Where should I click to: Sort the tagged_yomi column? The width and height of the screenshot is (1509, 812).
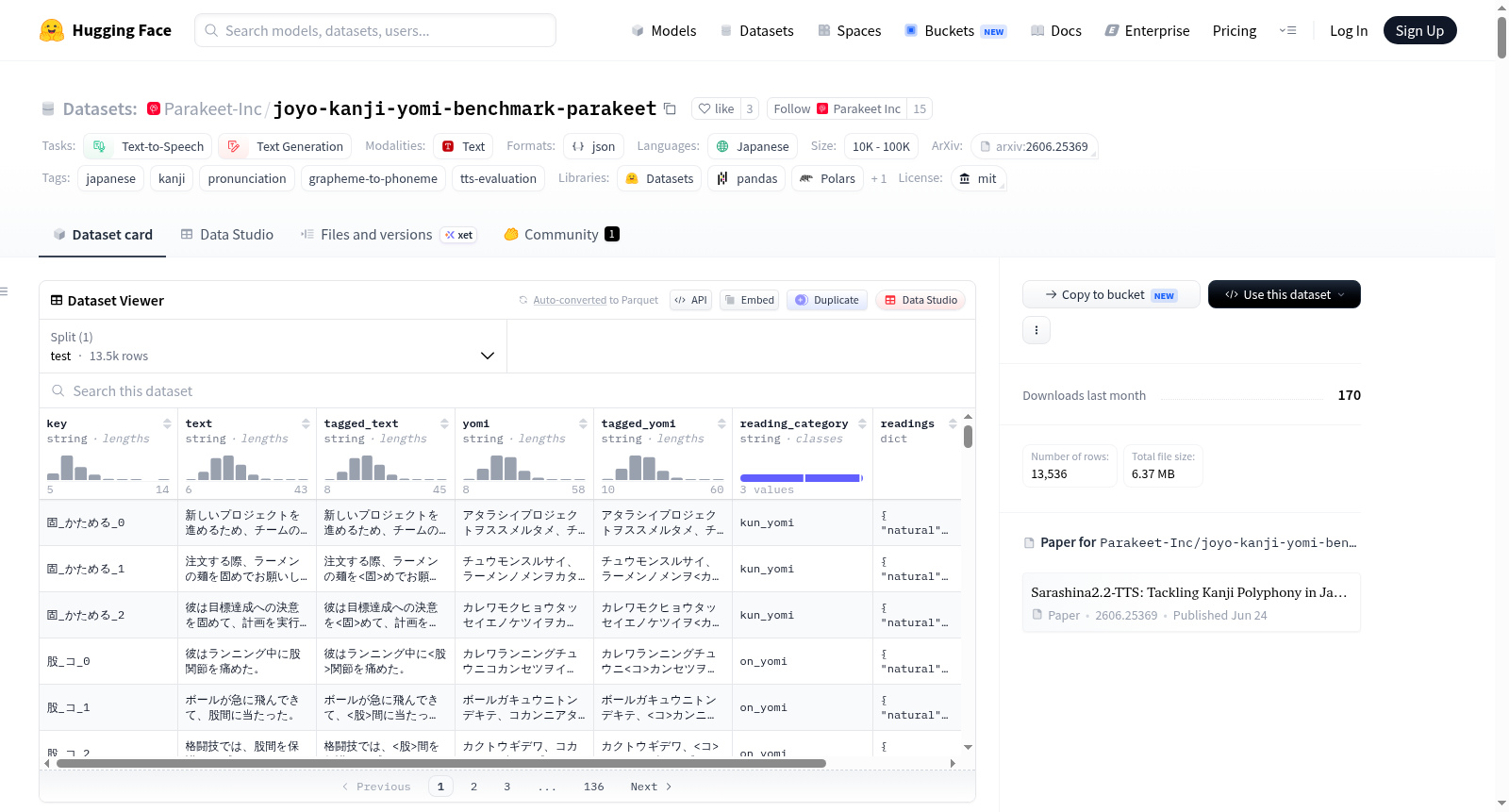pyautogui.click(x=721, y=423)
